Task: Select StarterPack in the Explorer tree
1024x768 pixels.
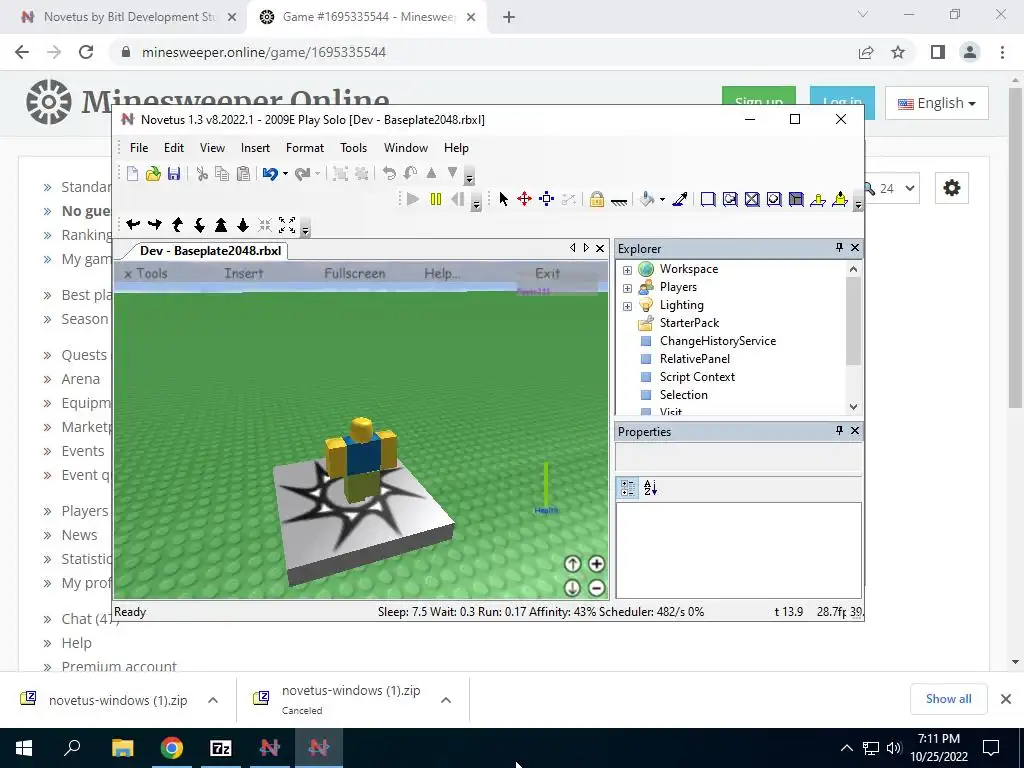Action: pyautogui.click(x=689, y=323)
